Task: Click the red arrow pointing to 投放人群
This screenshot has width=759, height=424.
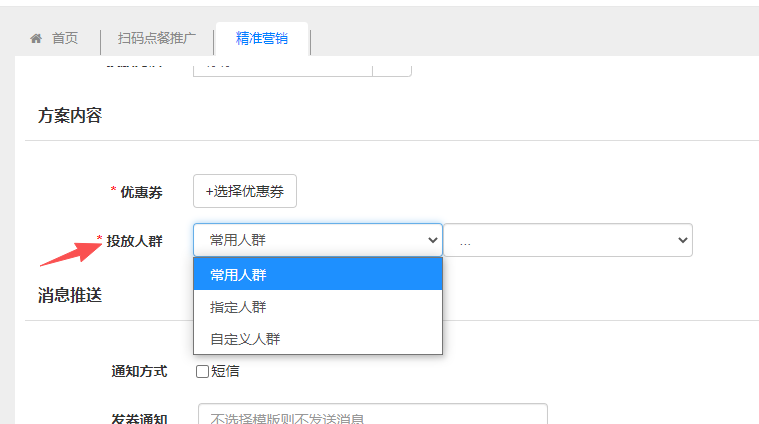Action: 66,252
